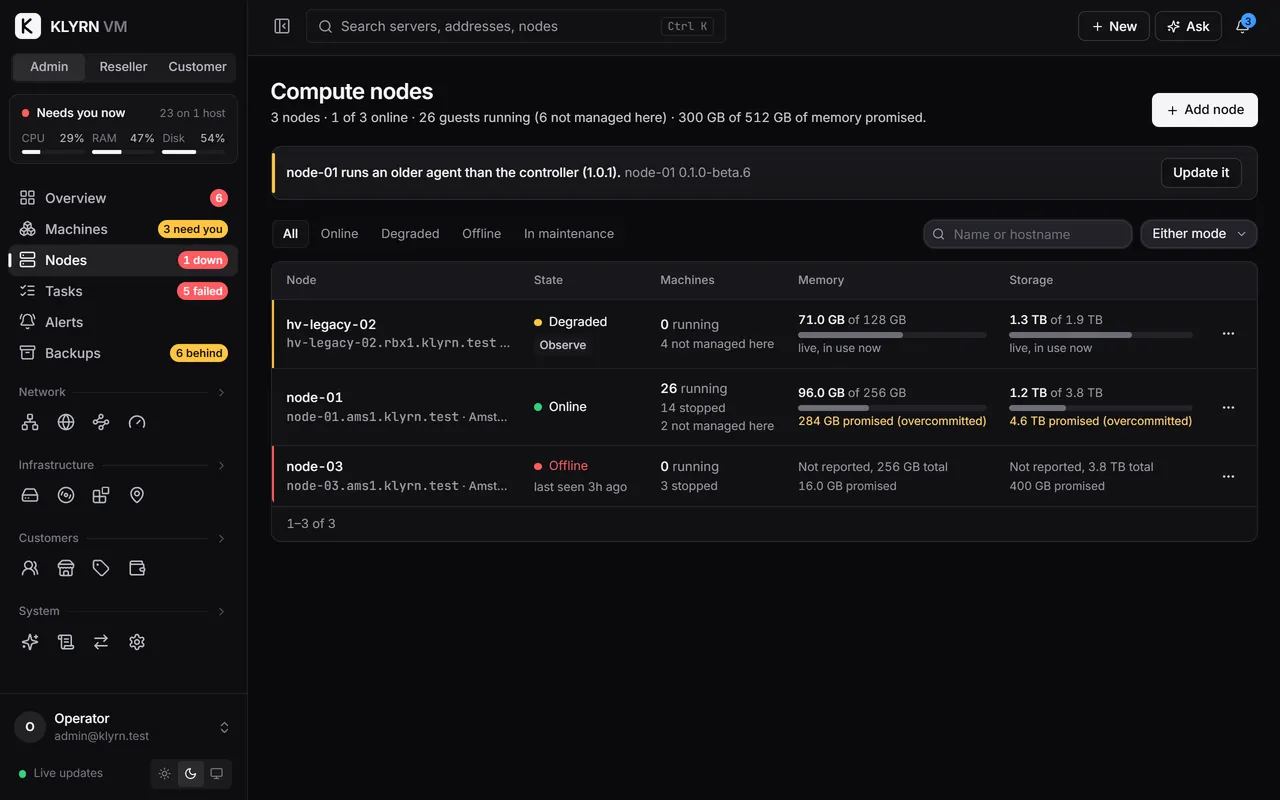The image size is (1280, 800).
Task: Open the speed gauge icon under Network
Action: 137,422
